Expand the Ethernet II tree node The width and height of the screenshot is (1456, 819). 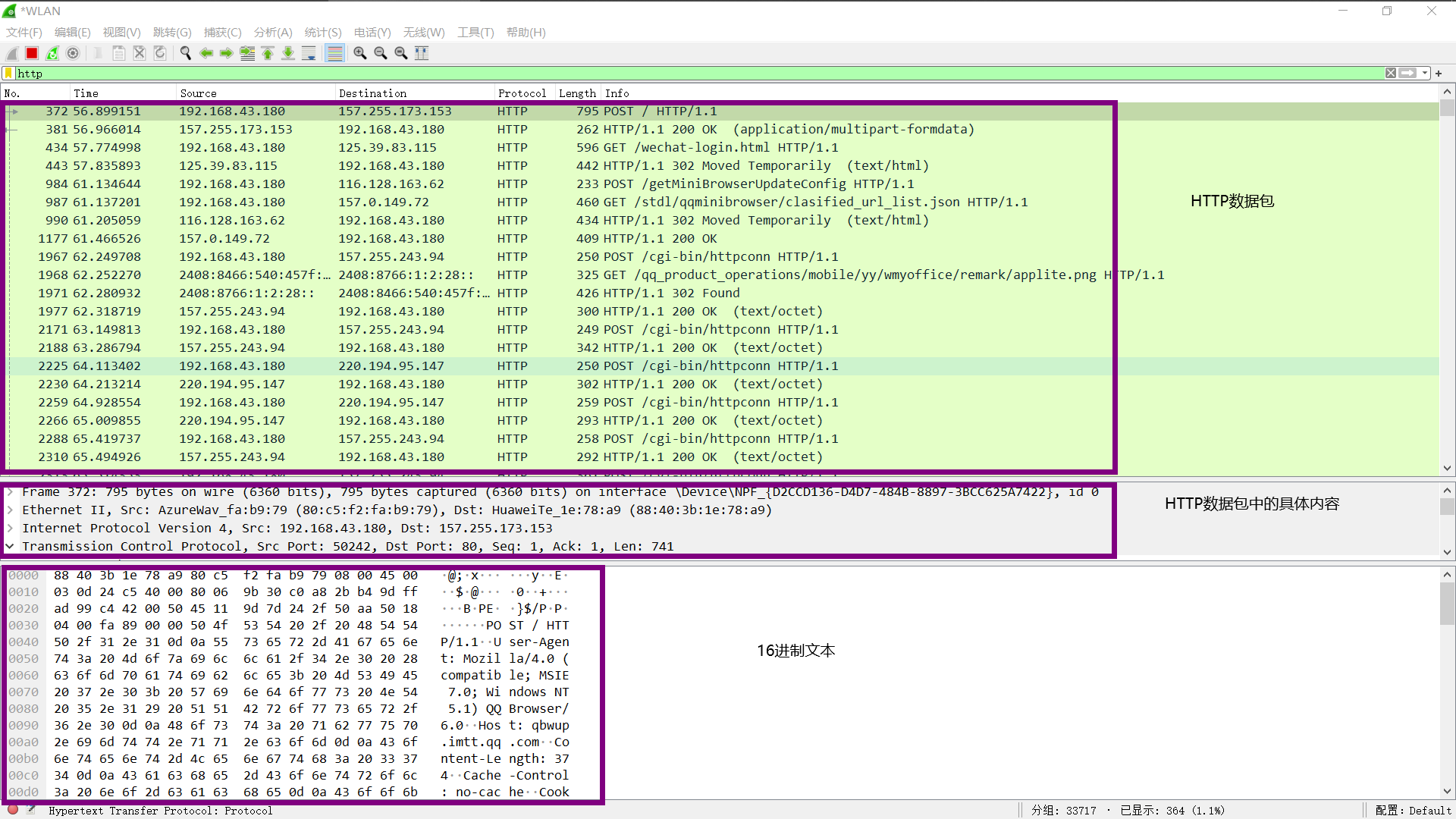coord(11,510)
